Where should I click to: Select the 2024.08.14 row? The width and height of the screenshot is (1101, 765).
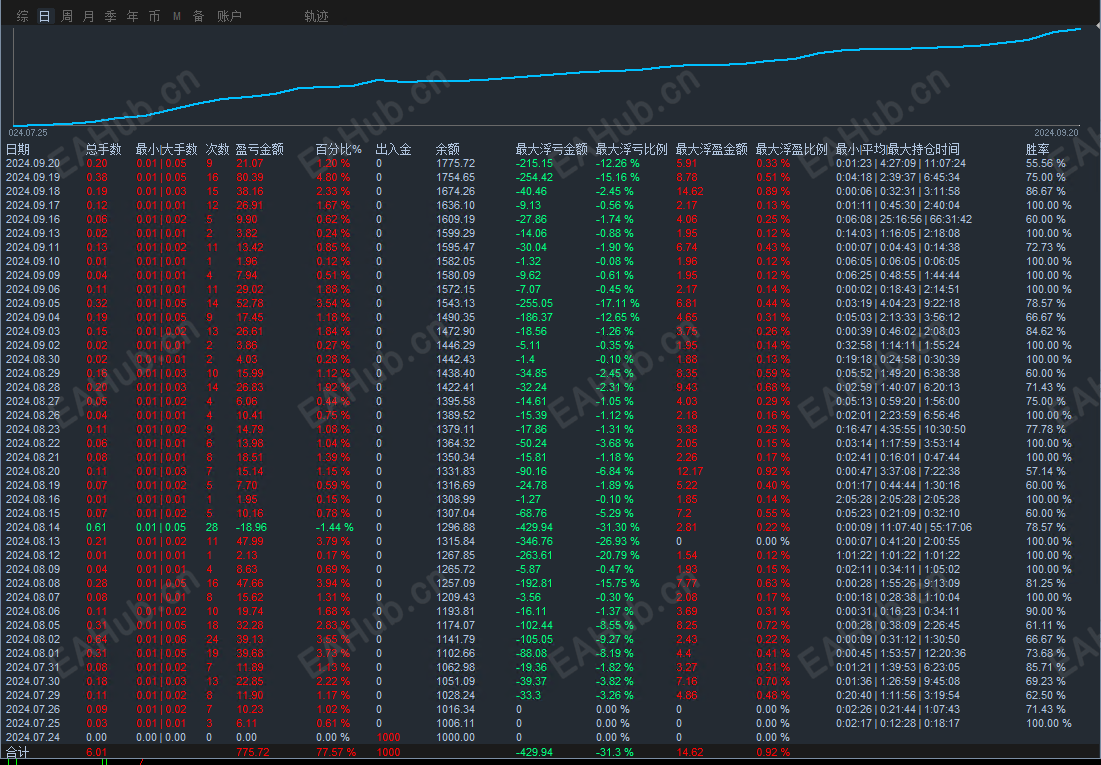[x=550, y=527]
